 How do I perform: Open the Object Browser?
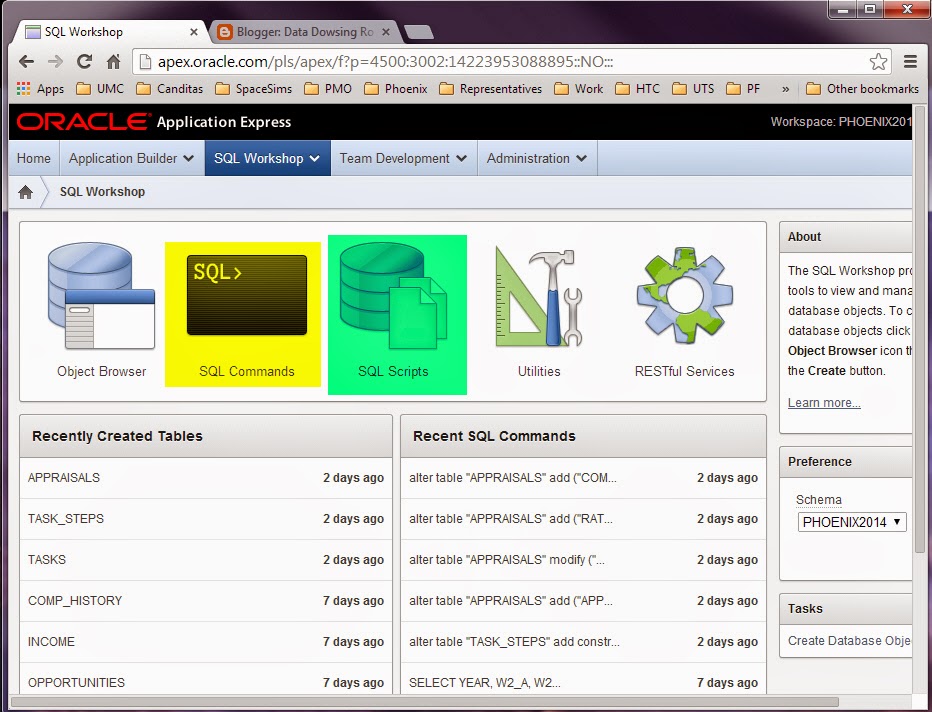point(100,295)
